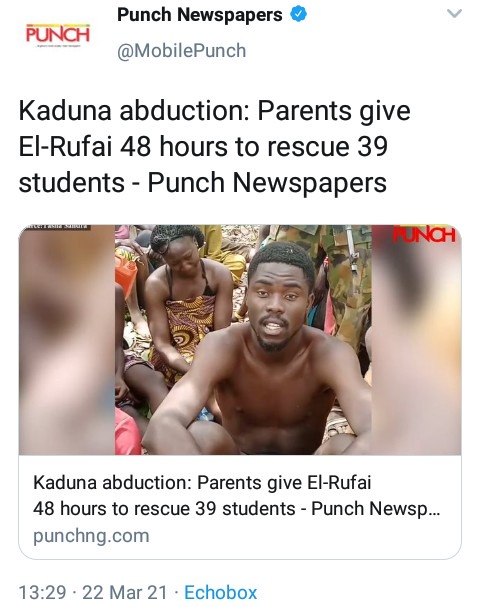480x607 pixels.
Task: Click the 22 Mar 21 date
Action: pyautogui.click(x=125, y=593)
